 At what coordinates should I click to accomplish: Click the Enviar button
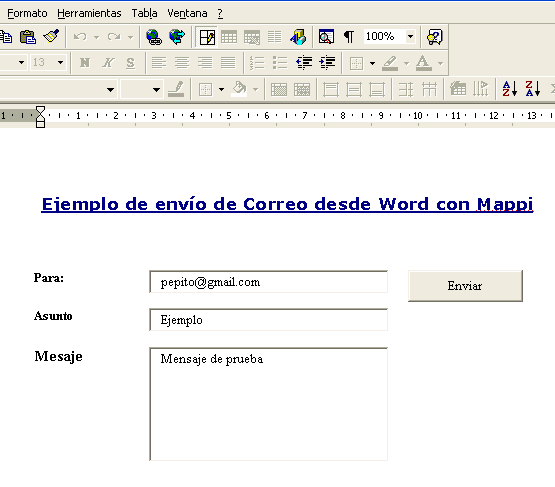[x=465, y=286]
